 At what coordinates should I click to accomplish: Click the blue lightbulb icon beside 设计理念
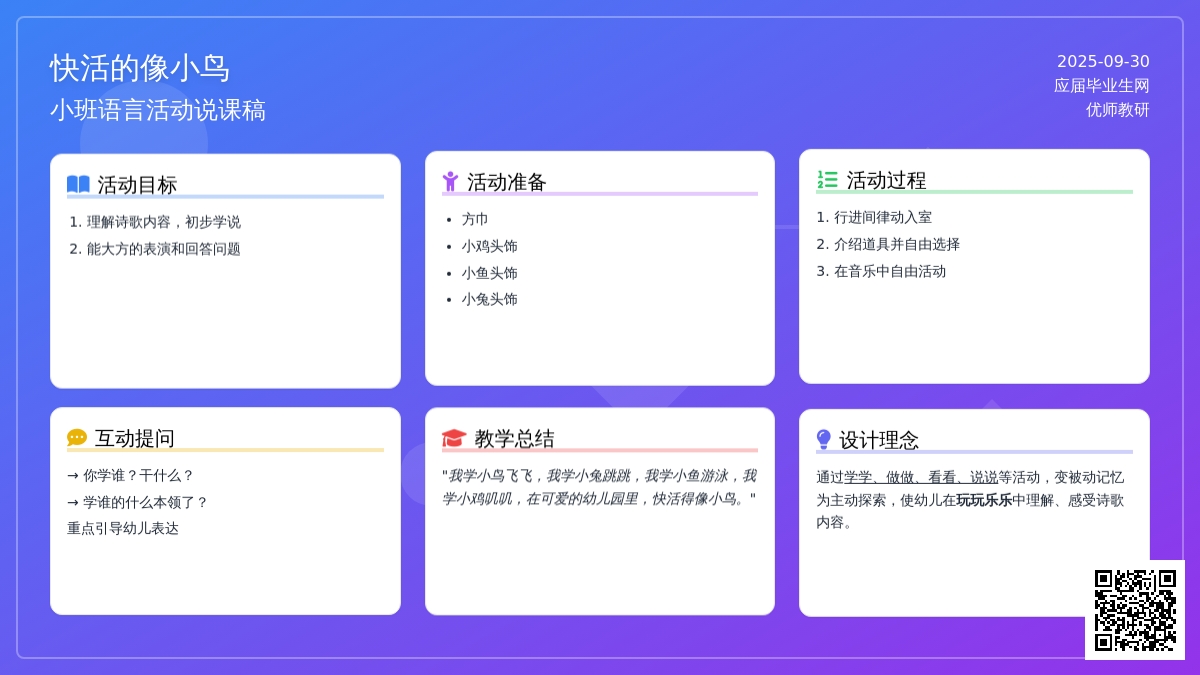point(824,439)
